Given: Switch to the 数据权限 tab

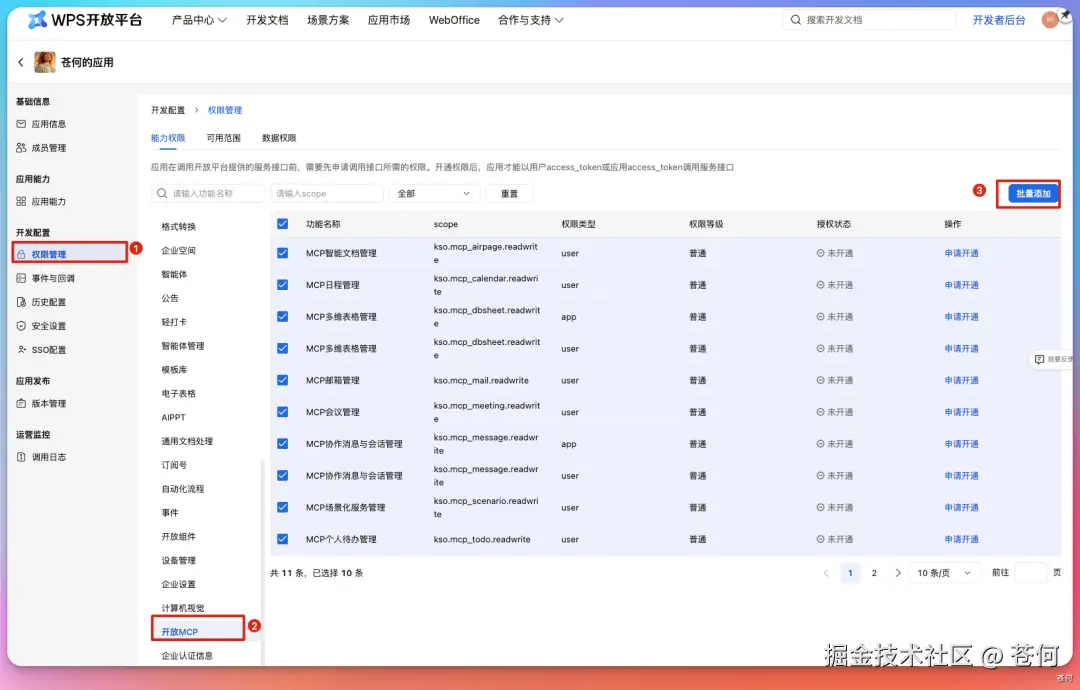Looking at the screenshot, I should [279, 138].
